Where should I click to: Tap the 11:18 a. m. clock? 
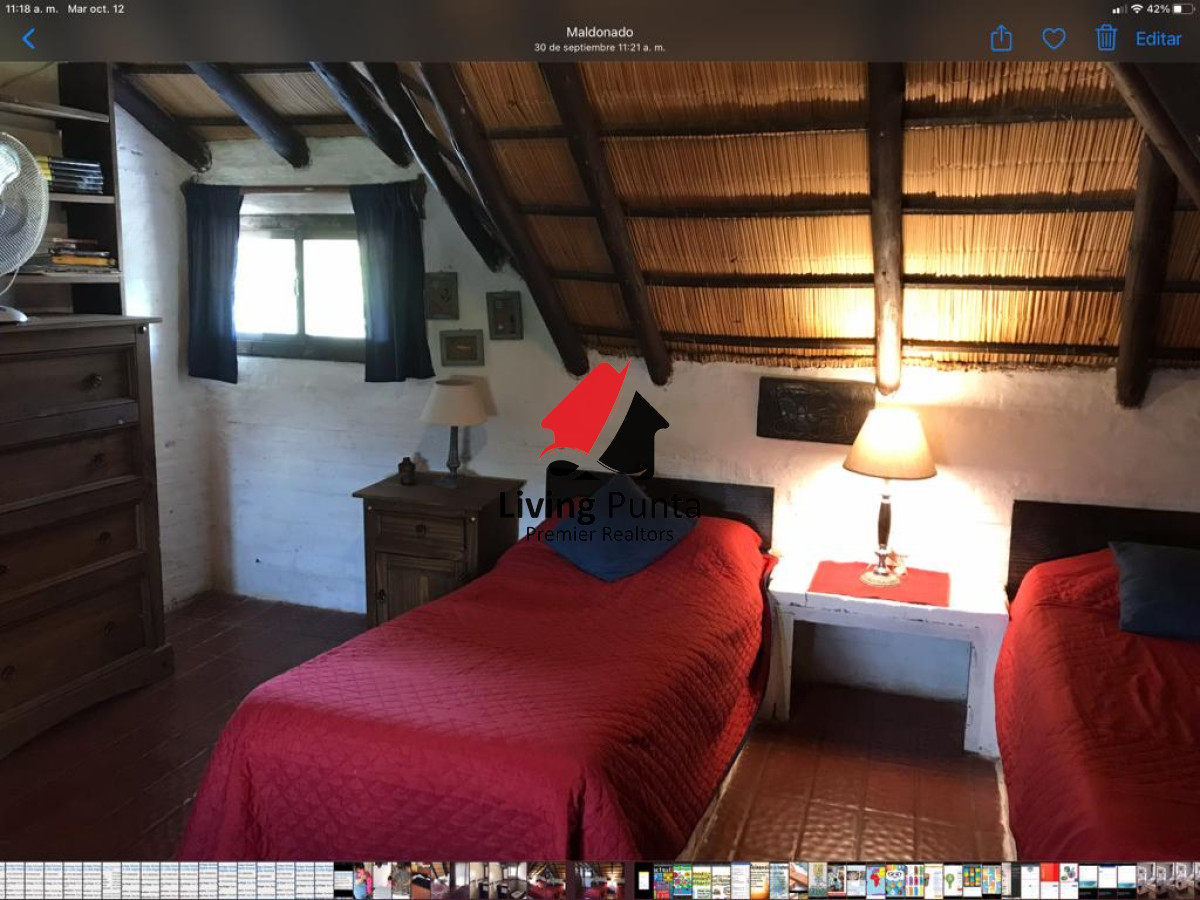click(31, 9)
